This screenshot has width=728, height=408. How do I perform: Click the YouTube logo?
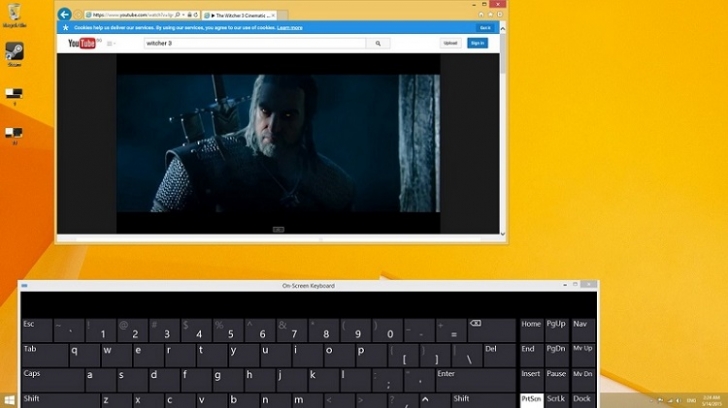82,43
